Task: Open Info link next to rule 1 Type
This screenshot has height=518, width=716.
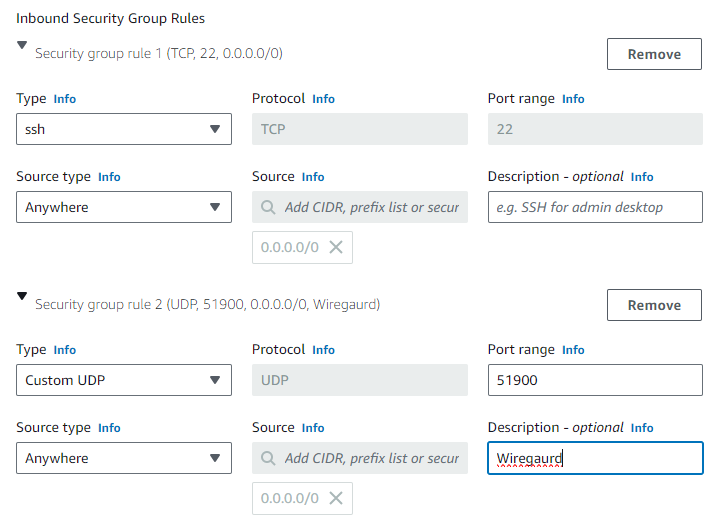Action: 64,99
